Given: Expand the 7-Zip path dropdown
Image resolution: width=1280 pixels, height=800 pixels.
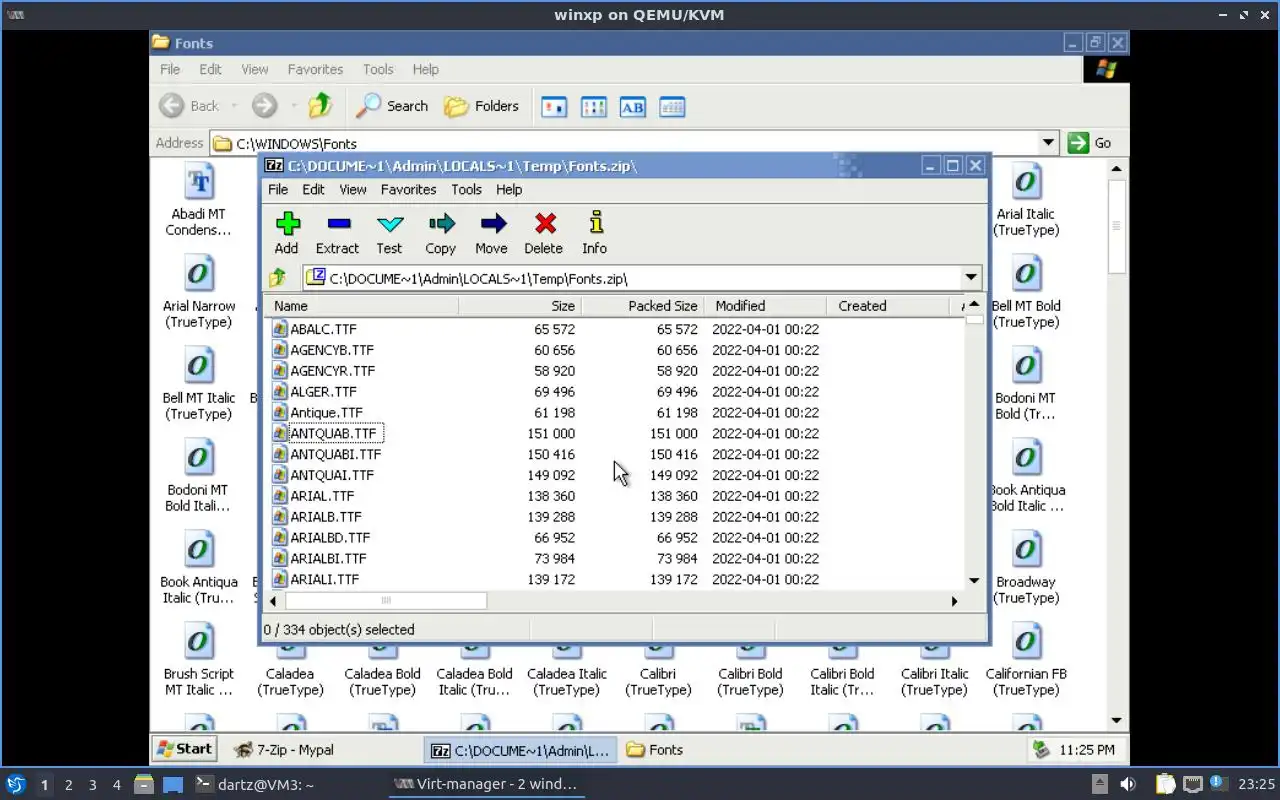Looking at the screenshot, I should (970, 278).
